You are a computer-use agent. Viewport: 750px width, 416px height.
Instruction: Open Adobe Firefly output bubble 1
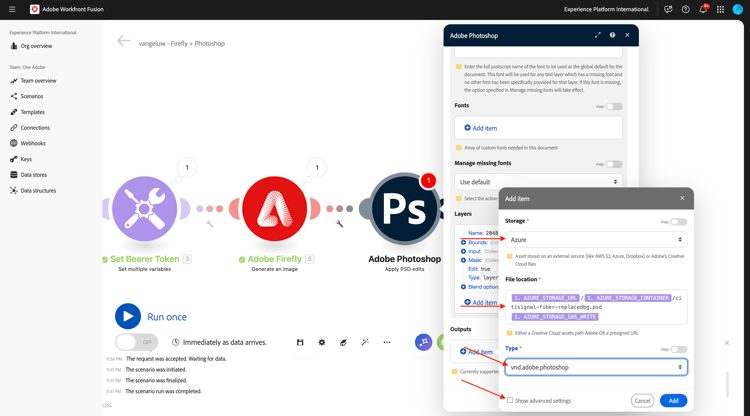point(317,167)
